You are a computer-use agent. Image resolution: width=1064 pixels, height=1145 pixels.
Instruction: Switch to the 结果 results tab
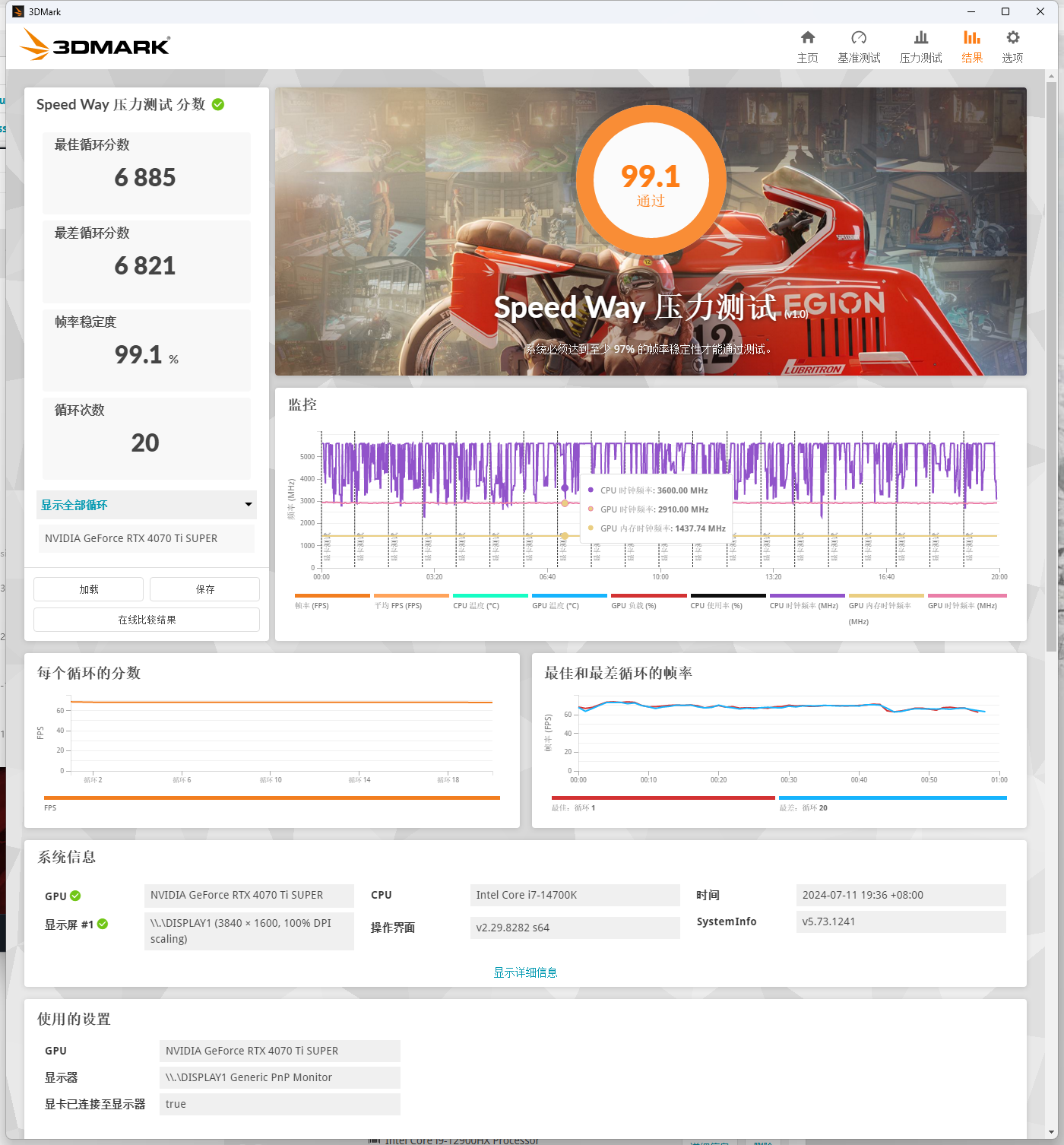(971, 45)
